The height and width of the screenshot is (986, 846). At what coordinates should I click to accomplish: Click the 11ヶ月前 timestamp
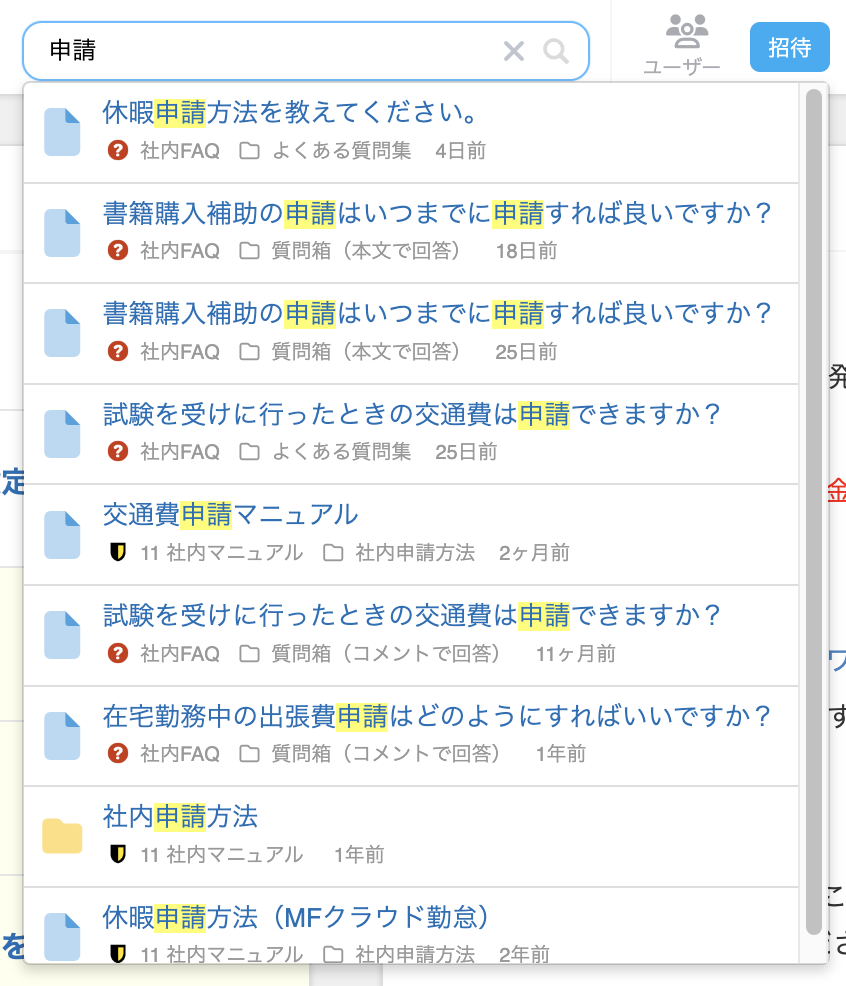coord(576,653)
